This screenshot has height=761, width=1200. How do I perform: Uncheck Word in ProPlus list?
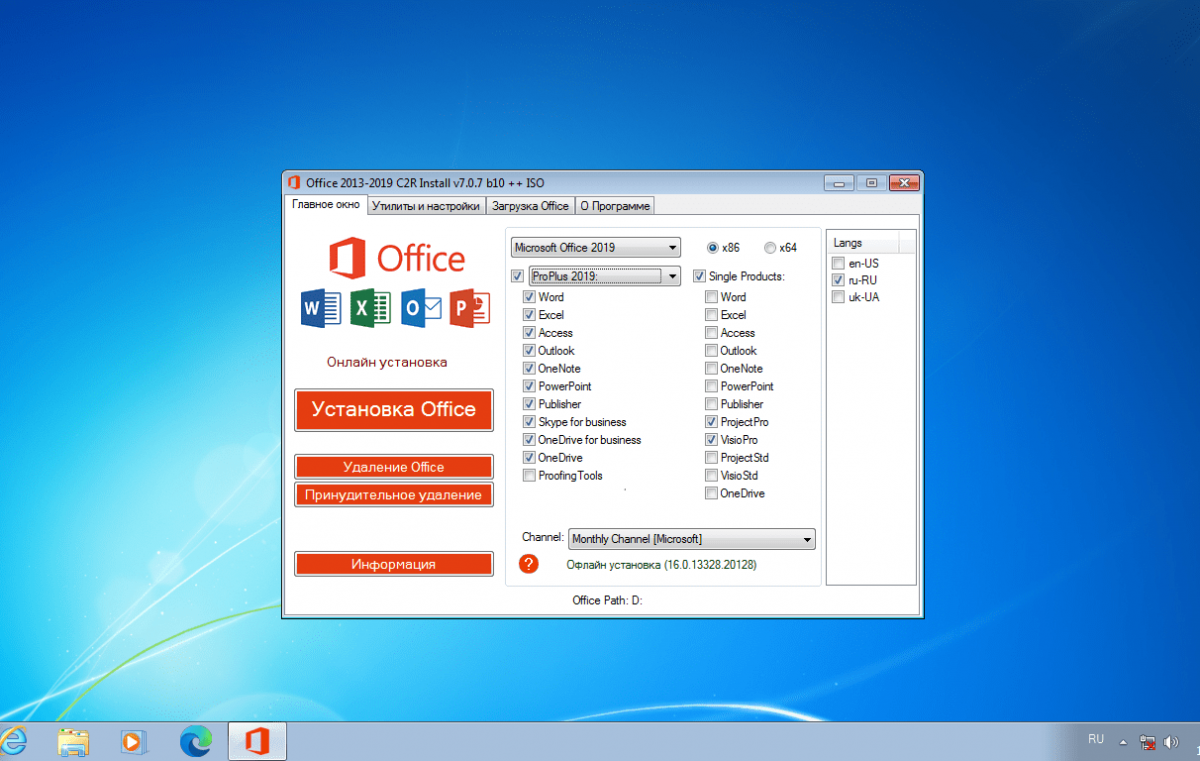tap(529, 297)
